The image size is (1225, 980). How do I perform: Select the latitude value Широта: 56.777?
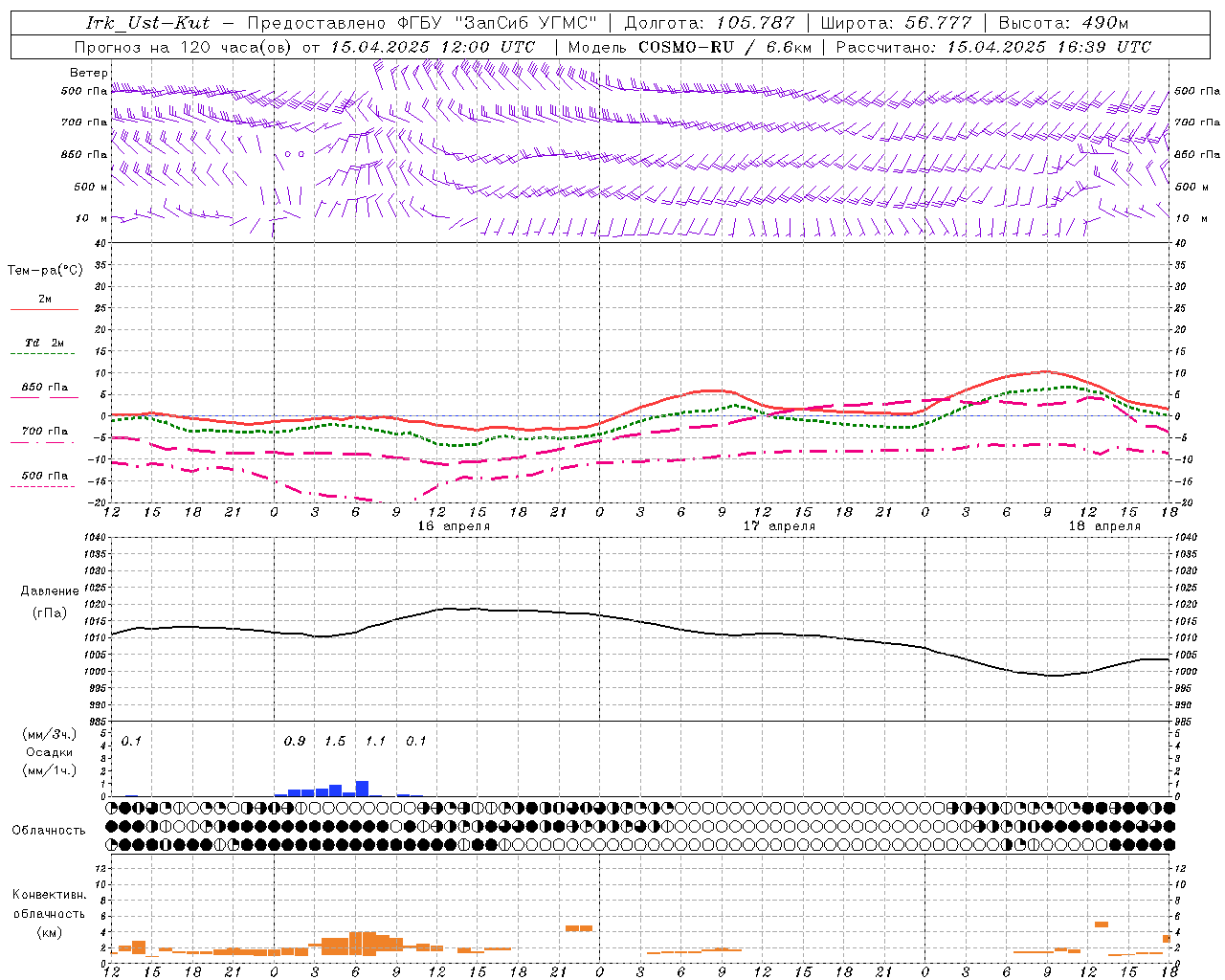click(897, 23)
